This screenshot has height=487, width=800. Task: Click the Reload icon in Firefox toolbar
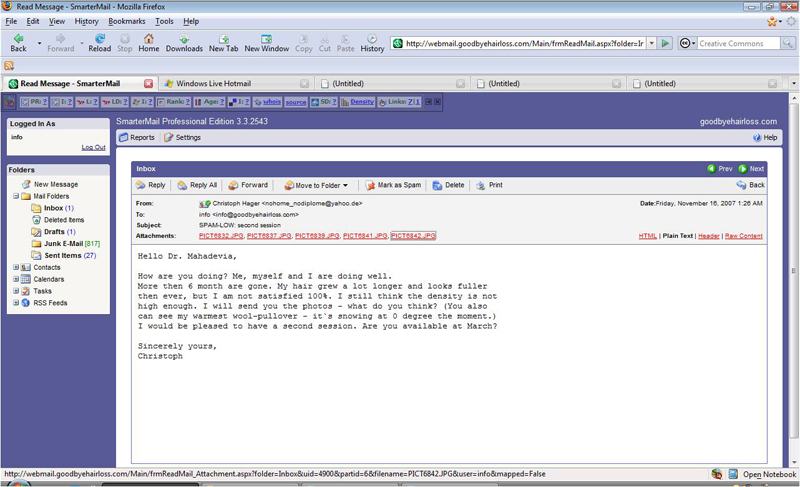pos(99,39)
